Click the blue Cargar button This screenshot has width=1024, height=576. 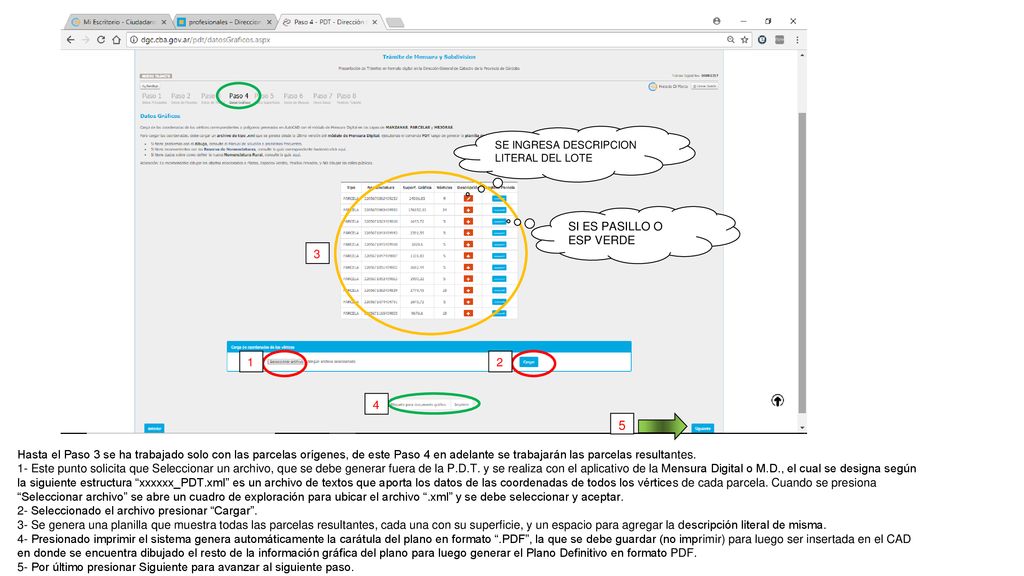(529, 362)
